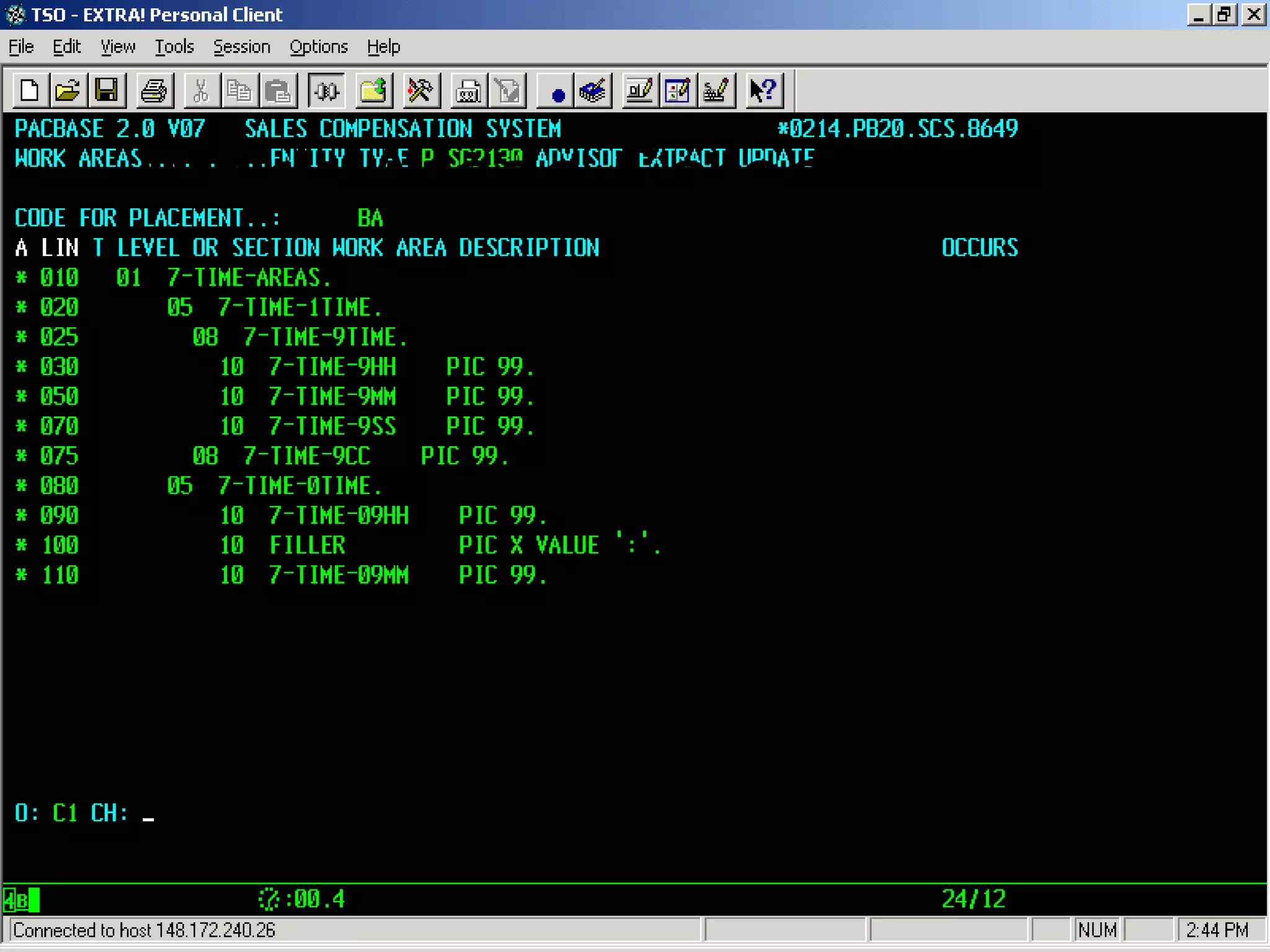
Task: Open the Help menu
Action: (383, 47)
